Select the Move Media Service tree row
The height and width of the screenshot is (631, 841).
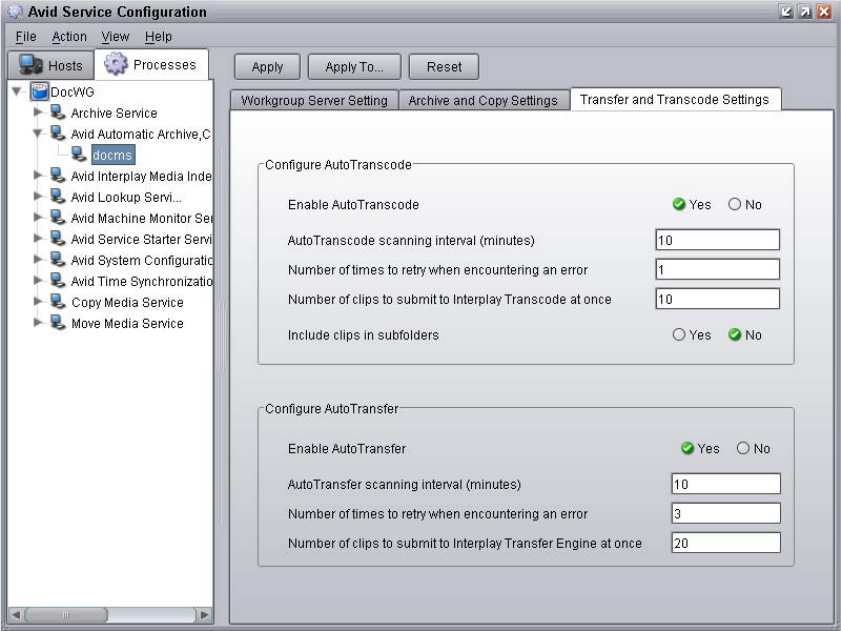pyautogui.click(x=128, y=323)
